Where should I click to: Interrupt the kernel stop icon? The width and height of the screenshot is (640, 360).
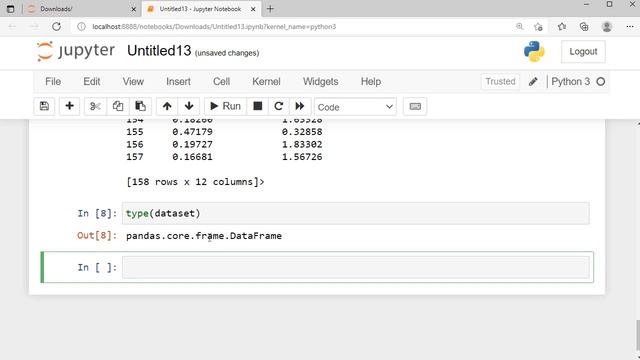(258, 107)
